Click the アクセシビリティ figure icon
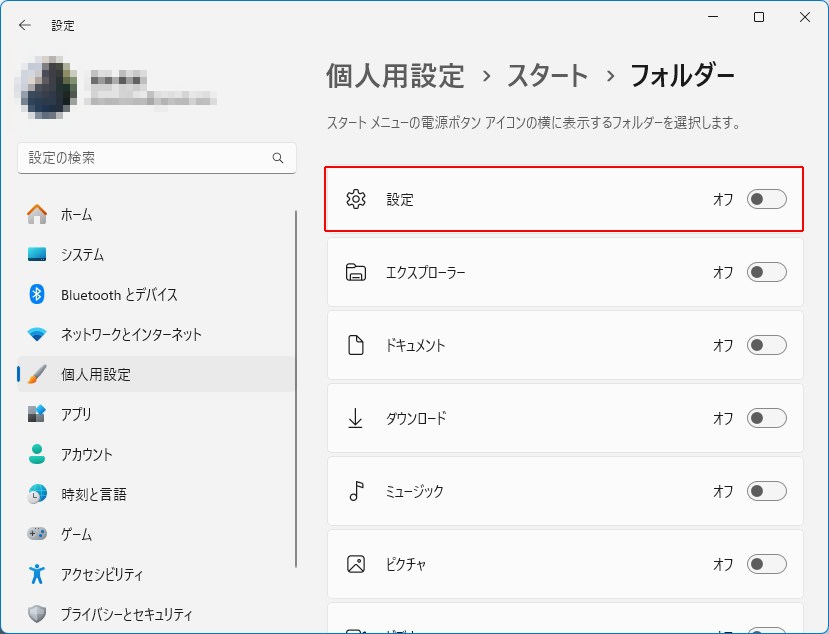Screen dimensions: 829x634 (37, 574)
